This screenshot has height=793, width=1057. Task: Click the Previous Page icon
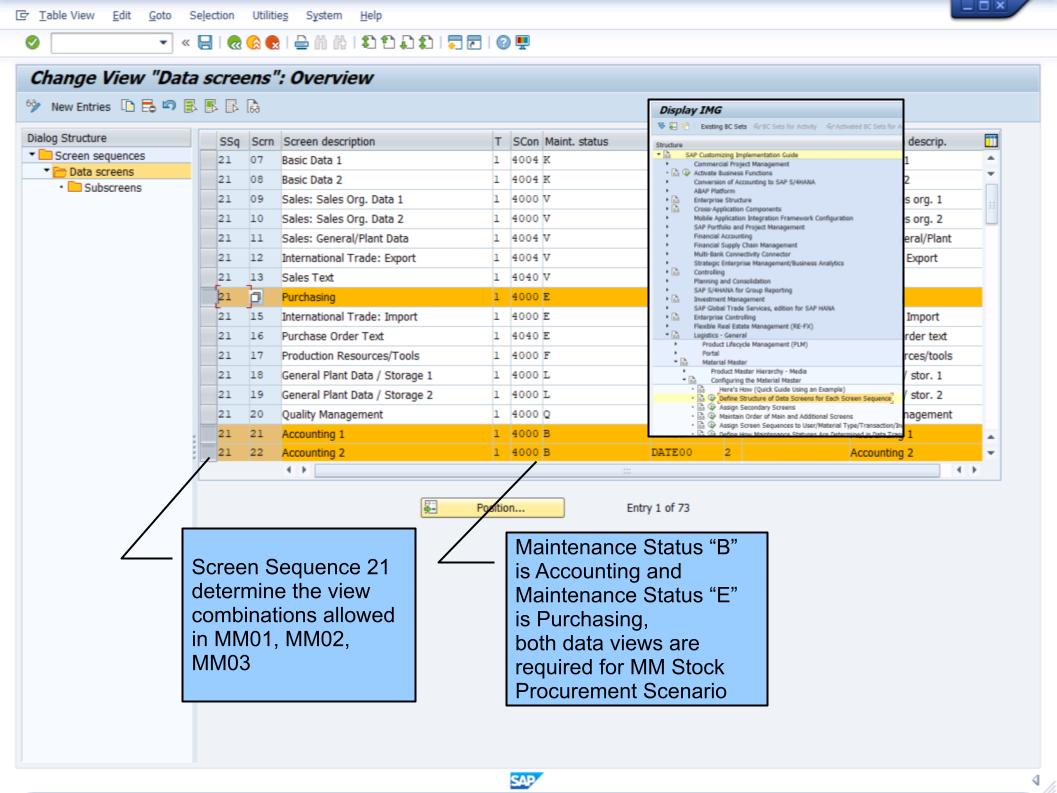coord(388,42)
